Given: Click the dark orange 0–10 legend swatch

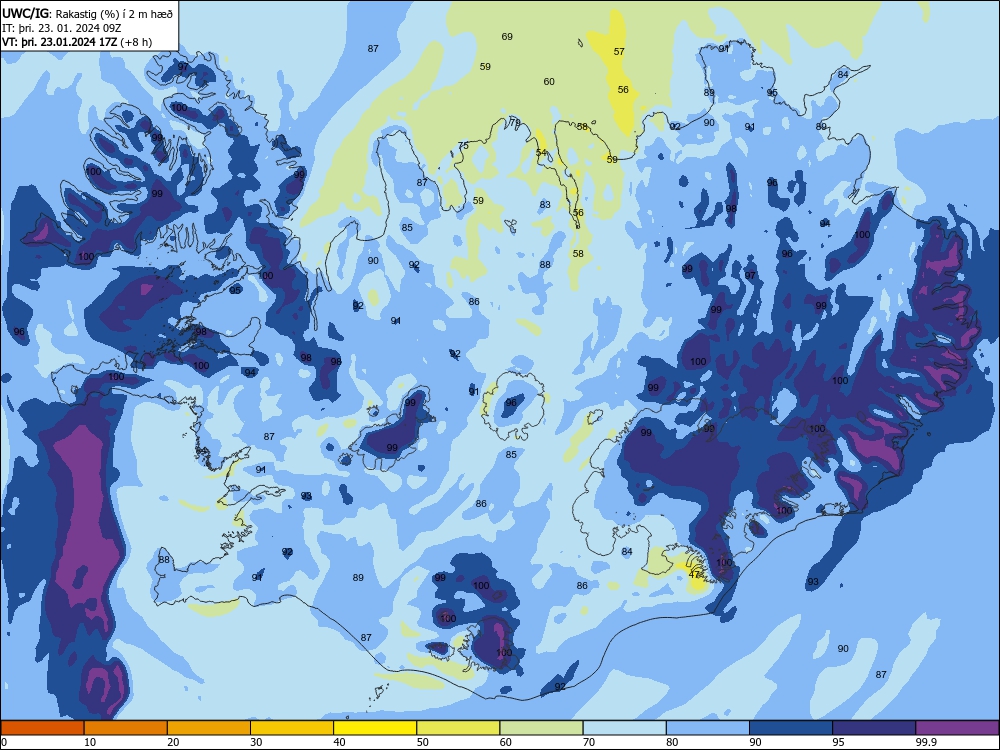Looking at the screenshot, I should (42, 728).
